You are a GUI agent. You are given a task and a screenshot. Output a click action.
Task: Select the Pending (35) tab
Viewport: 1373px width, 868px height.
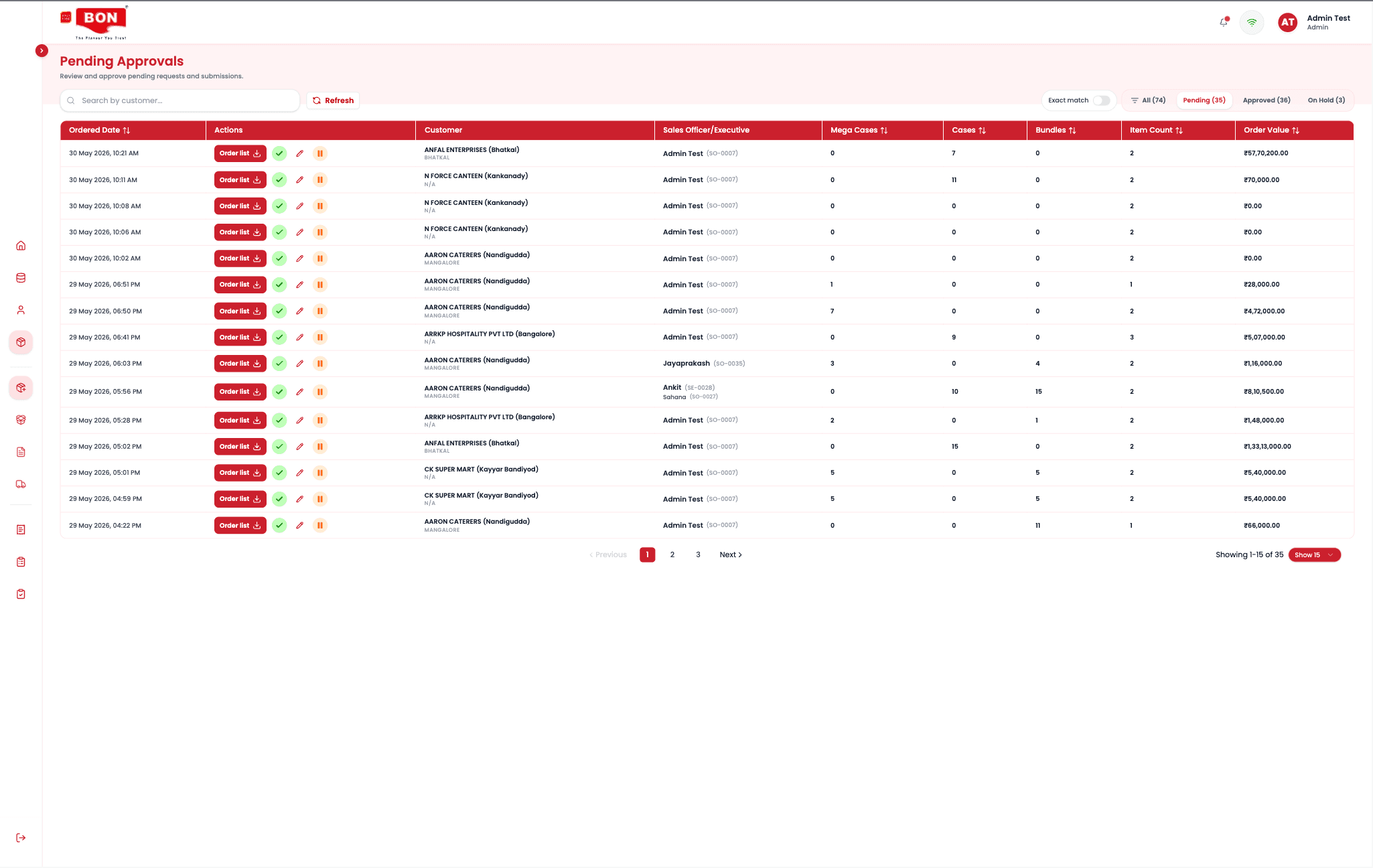(x=1204, y=100)
